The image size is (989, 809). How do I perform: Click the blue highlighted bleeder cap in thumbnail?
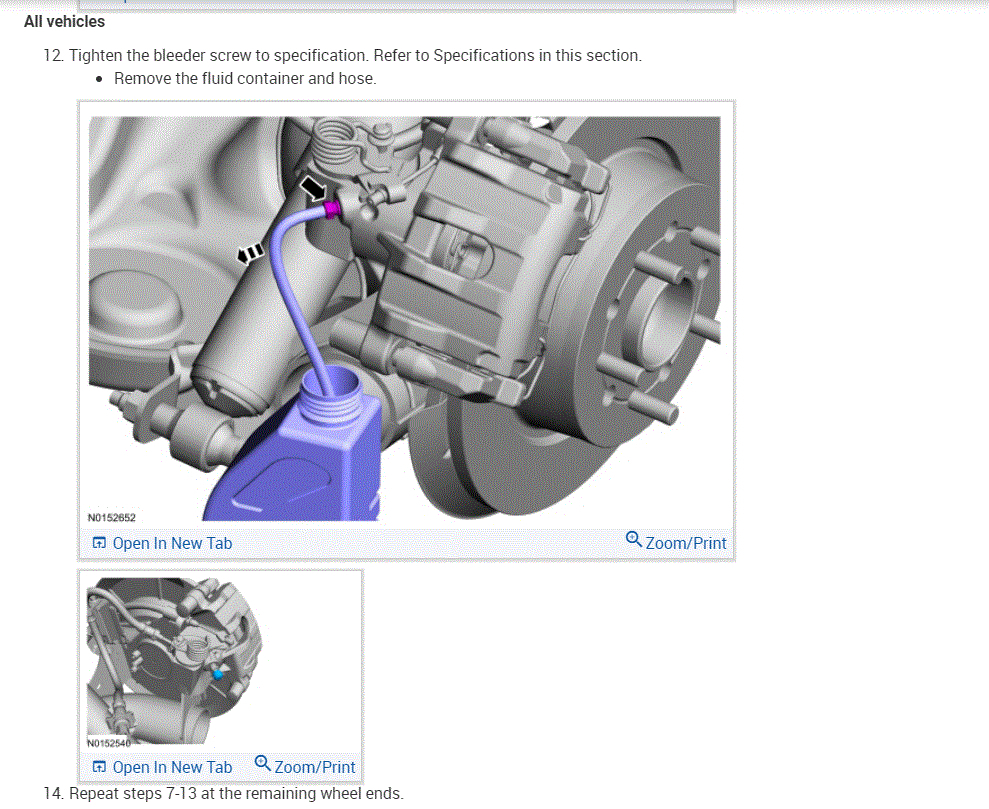(x=218, y=675)
